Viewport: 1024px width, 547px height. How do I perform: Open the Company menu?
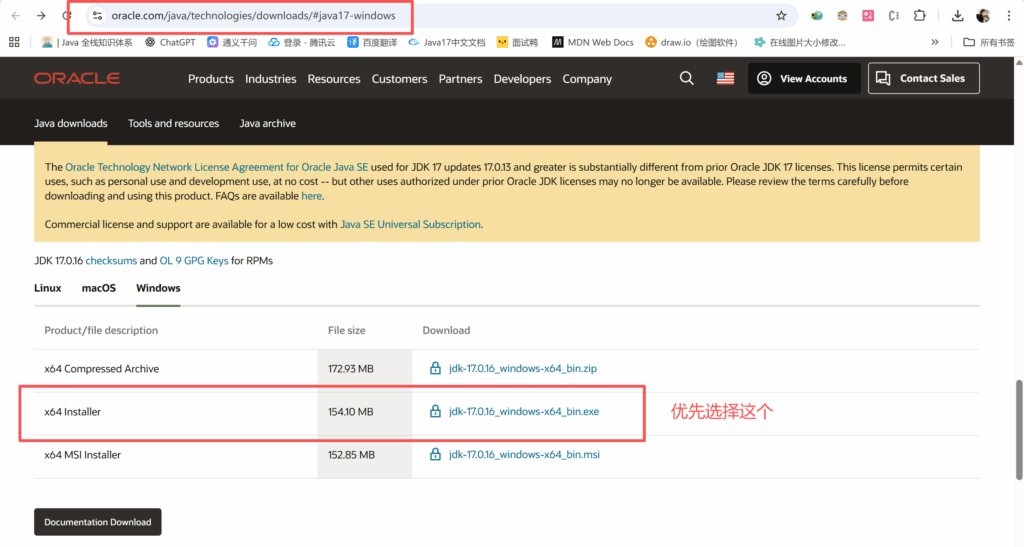(x=587, y=79)
